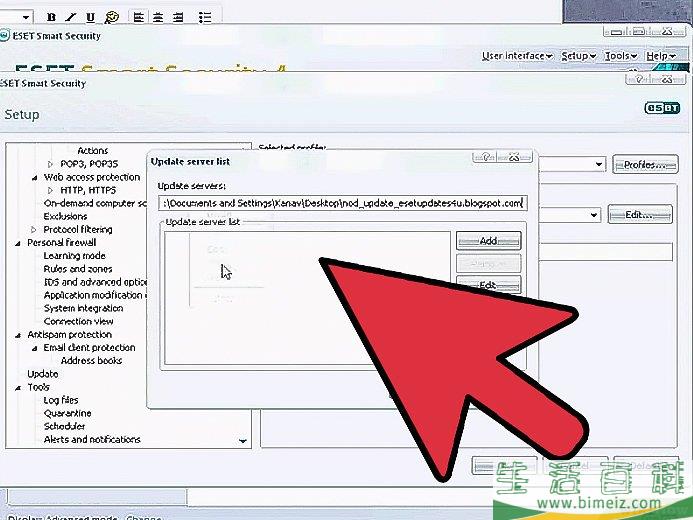Collapse the Personal firewall node
693x520 pixels.
point(18,243)
